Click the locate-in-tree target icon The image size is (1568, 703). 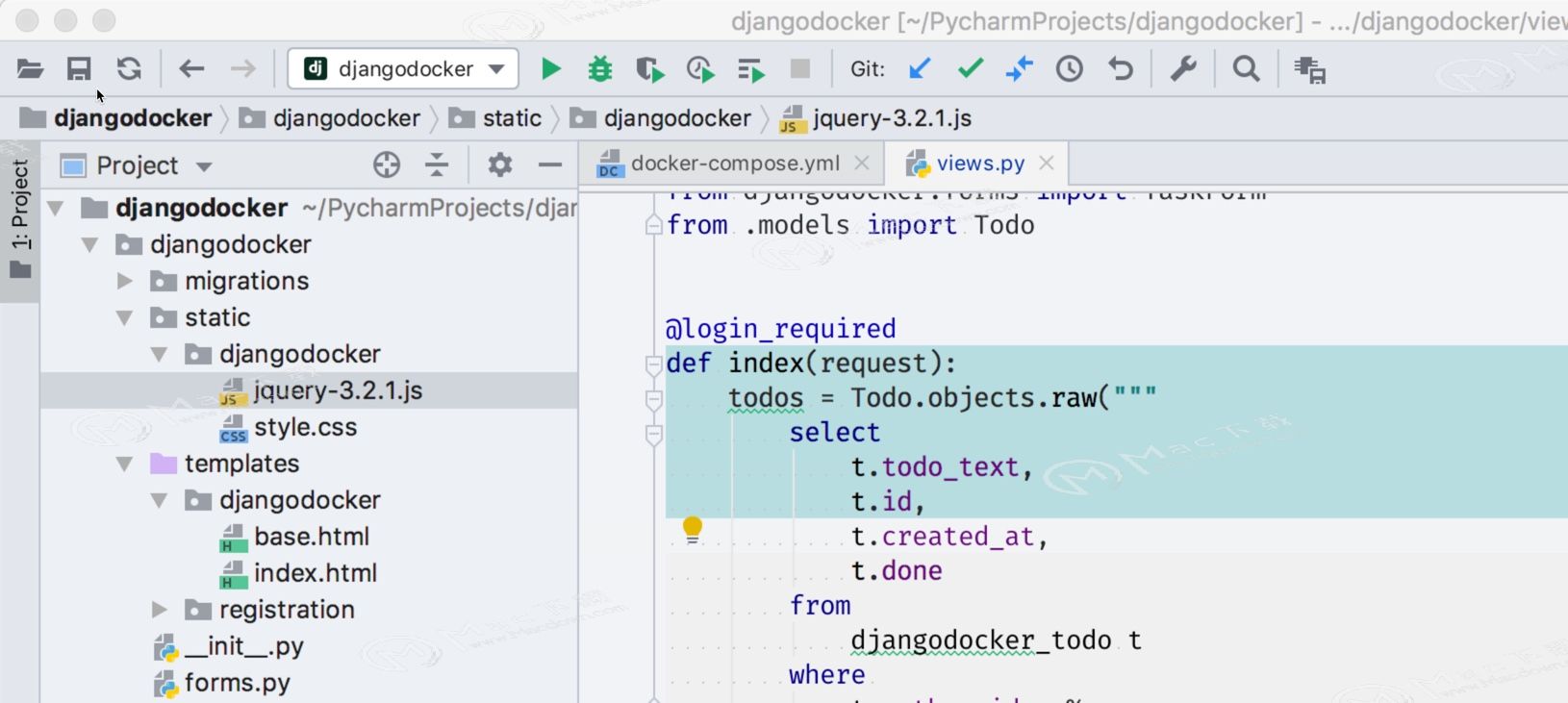(387, 165)
